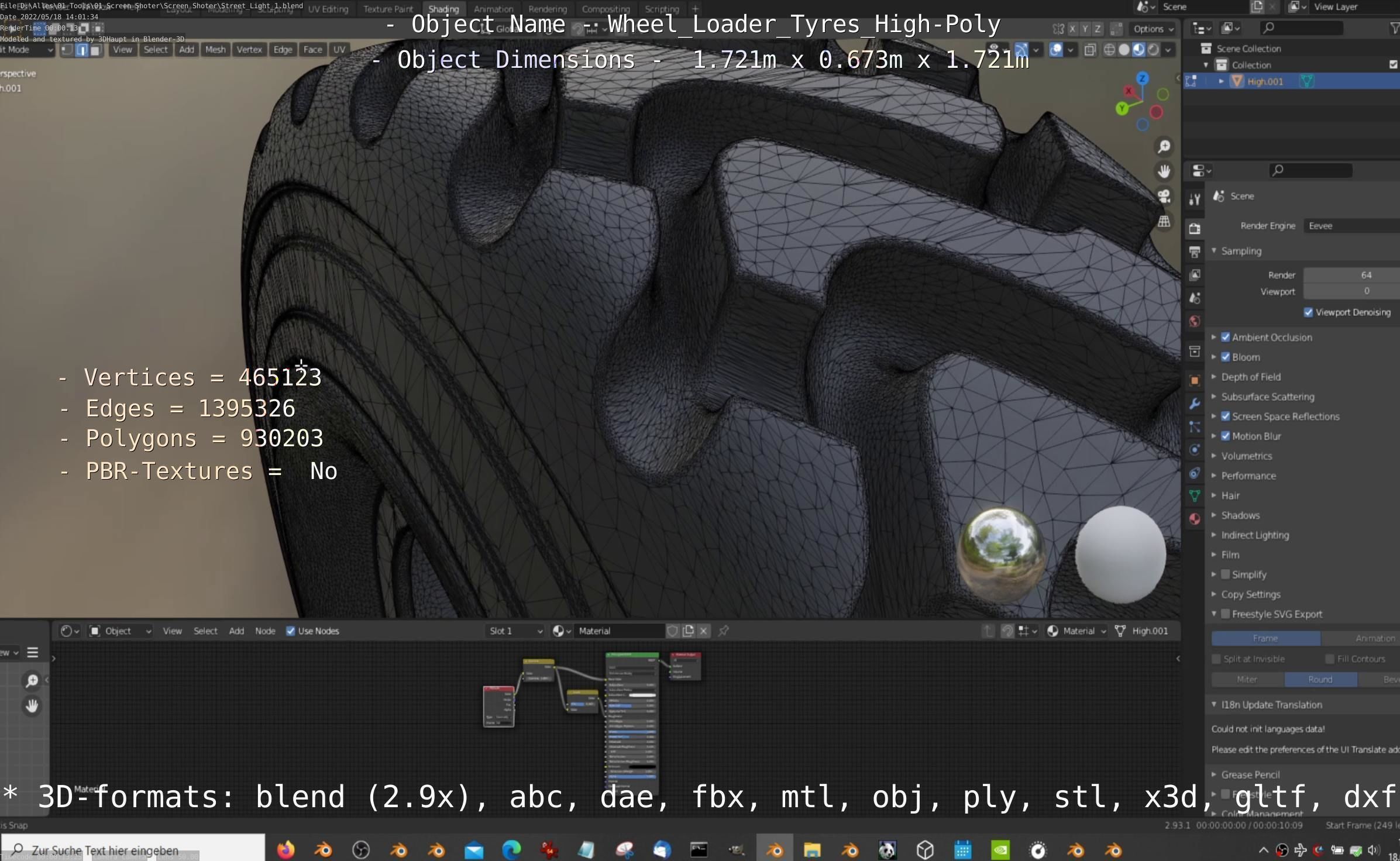Screen dimensions: 1400x861
Task: Click face select mode icon
Action: (x=95, y=50)
